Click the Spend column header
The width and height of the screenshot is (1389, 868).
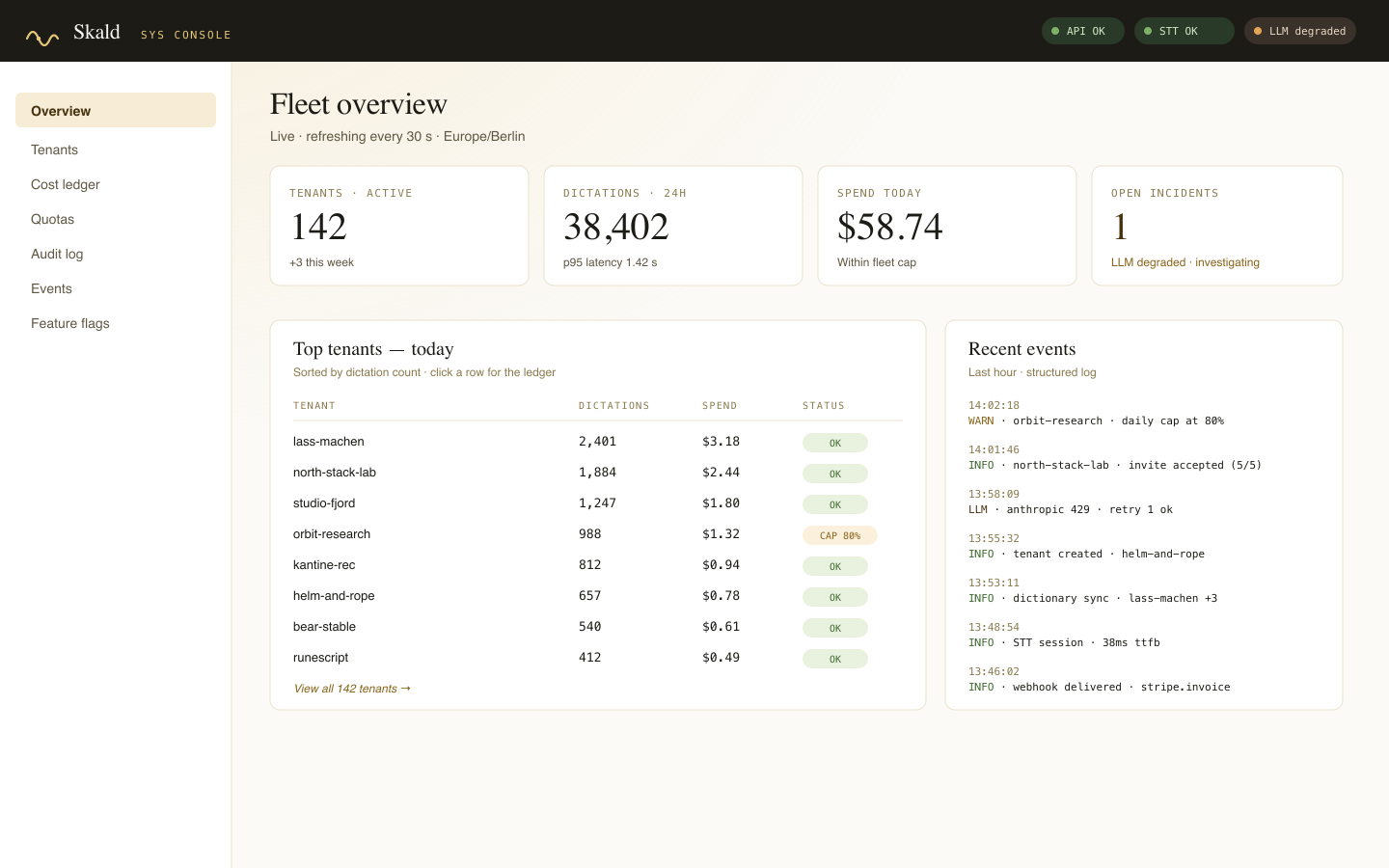coord(720,406)
